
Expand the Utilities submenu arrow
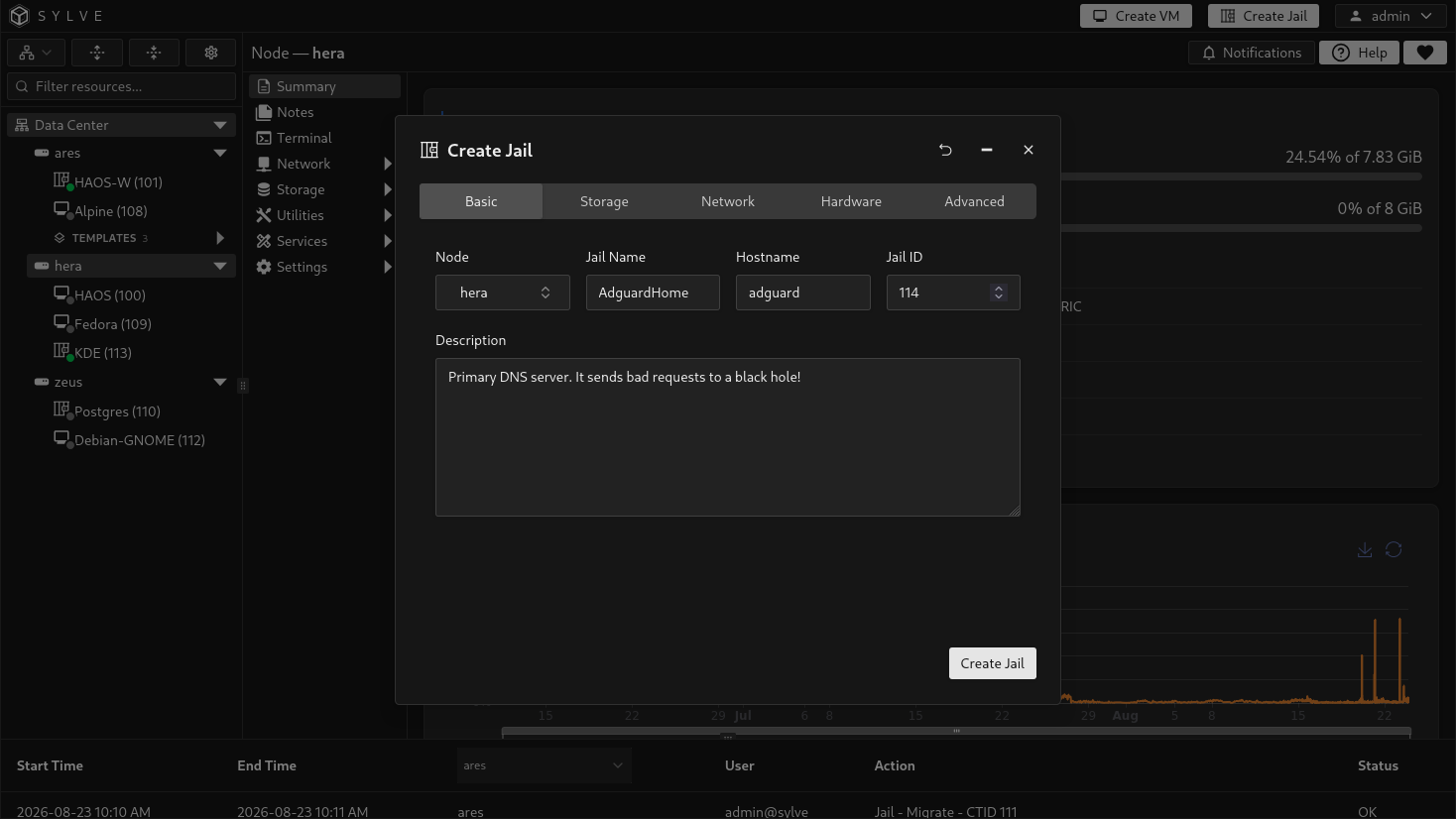[x=388, y=215]
